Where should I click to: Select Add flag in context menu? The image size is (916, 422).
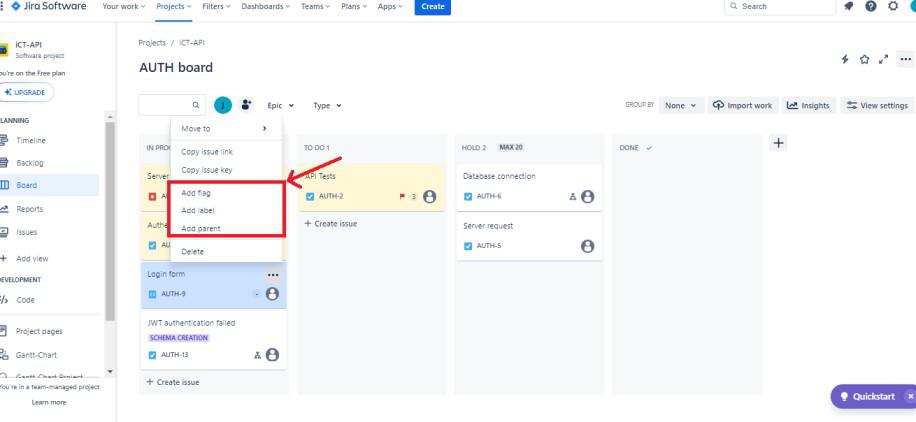226,193
